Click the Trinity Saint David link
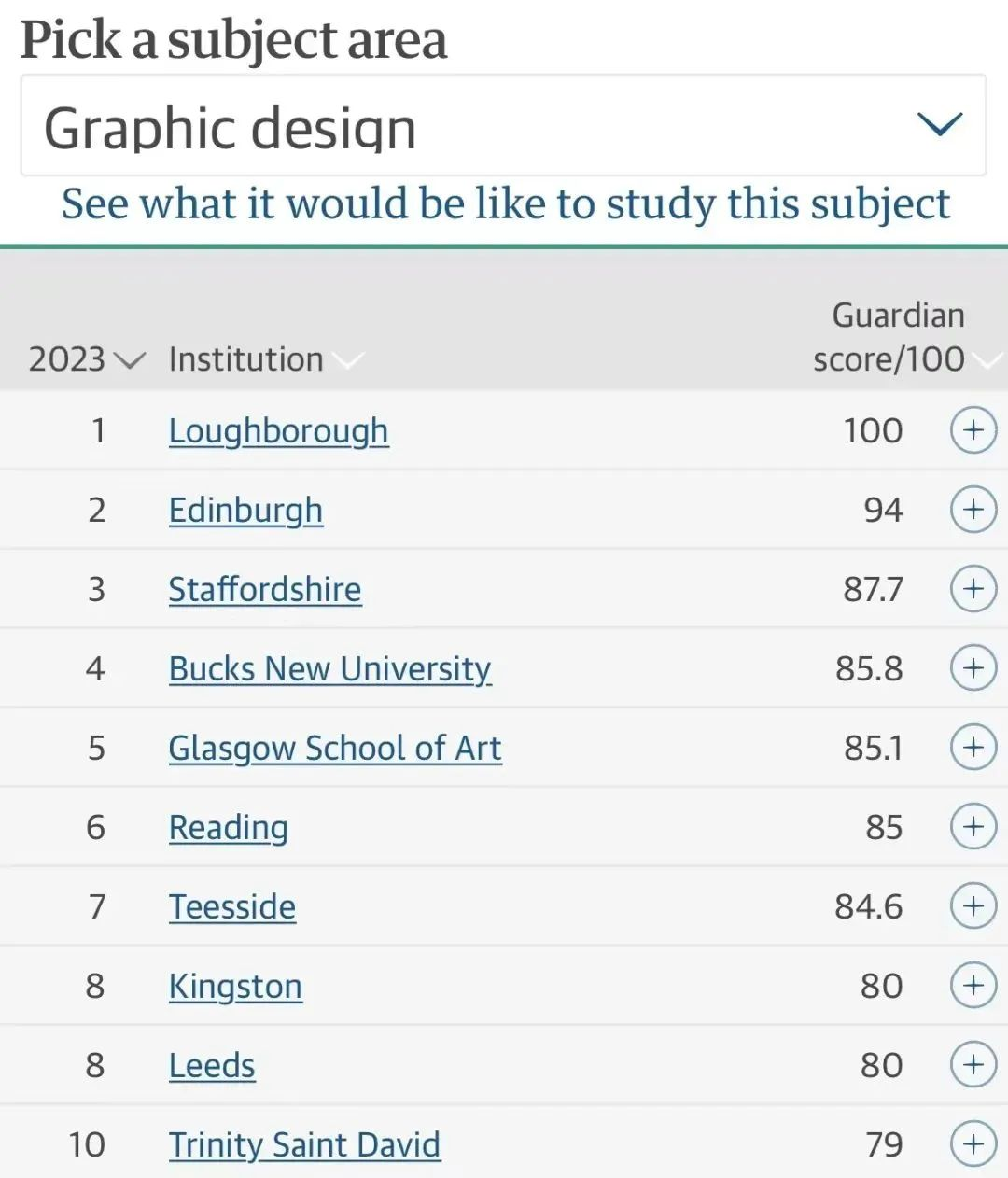The image size is (1008, 1178). pyautogui.click(x=304, y=1145)
